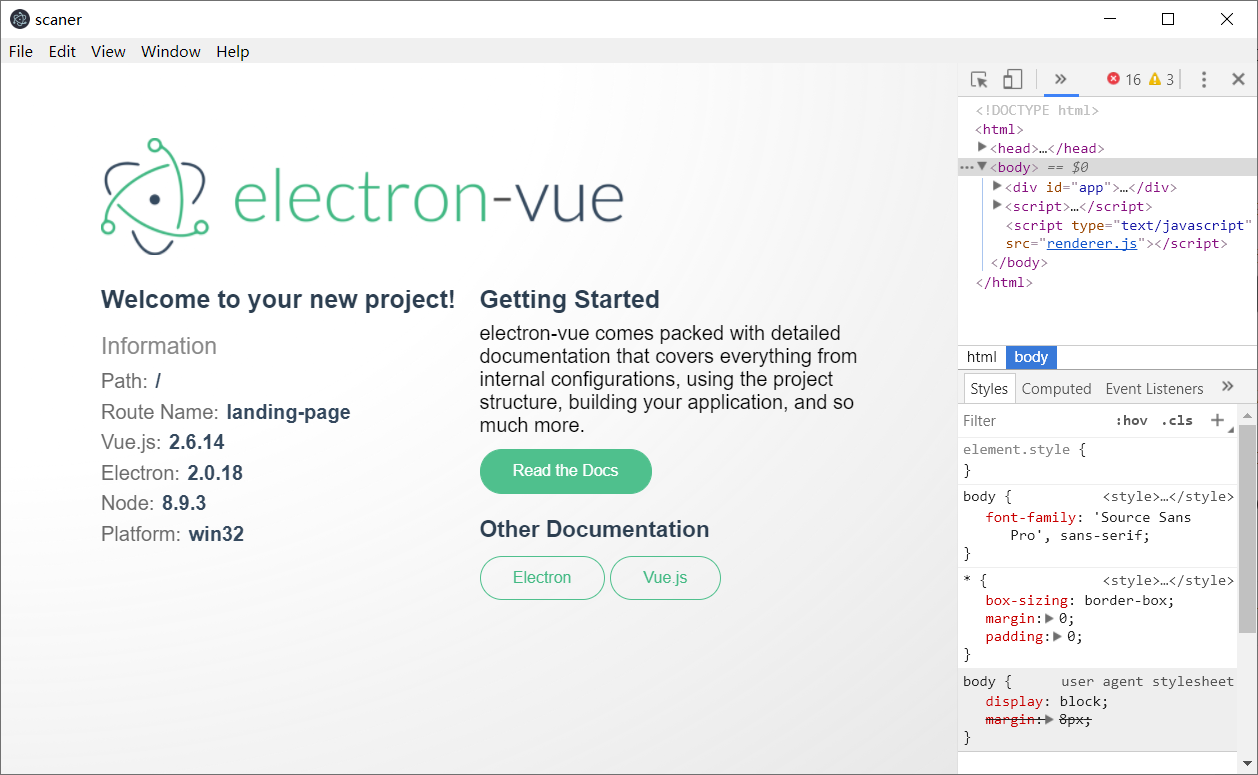
Task: Click the element.style rule block
Action: pyautogui.click(x=1097, y=460)
